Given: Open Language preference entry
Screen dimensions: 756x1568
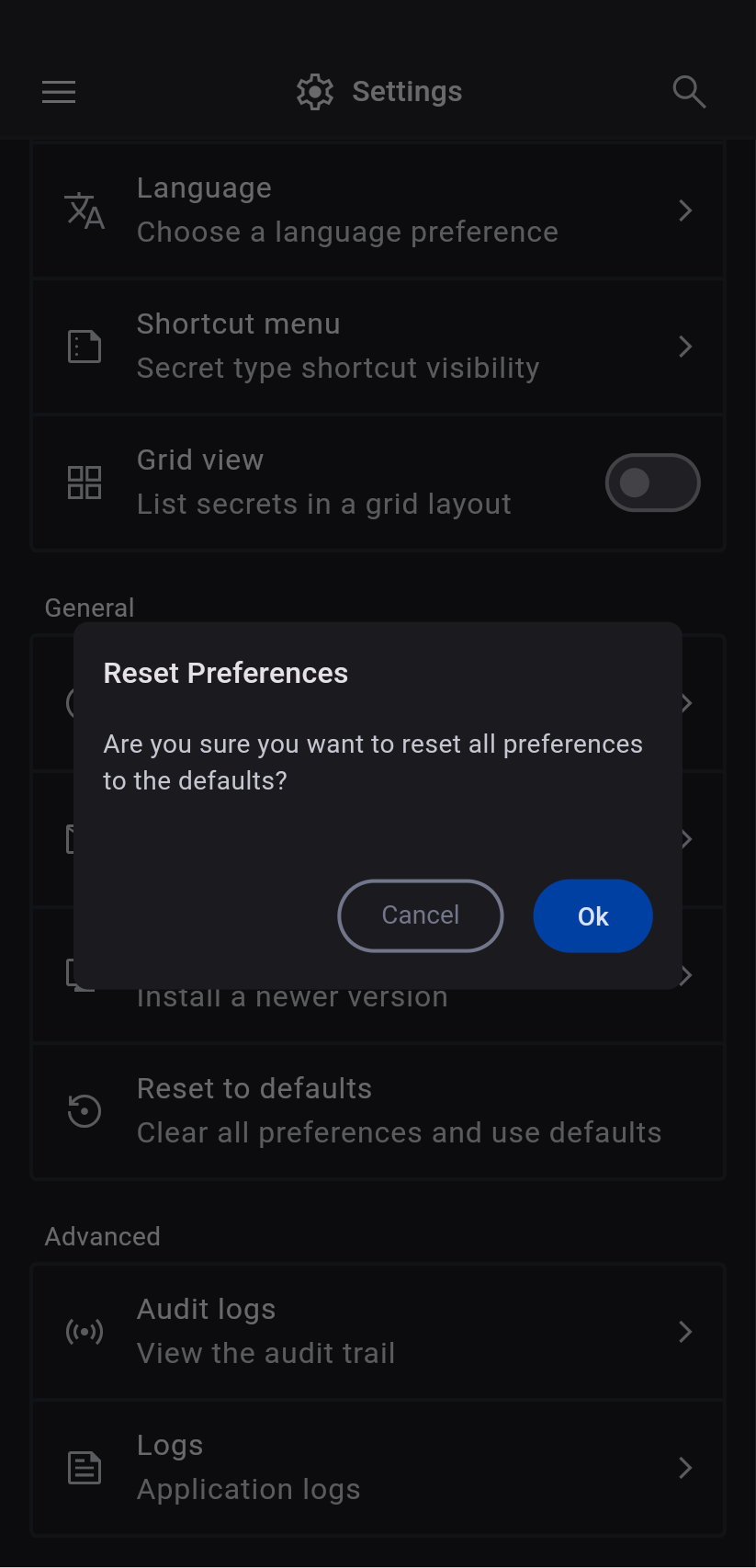Looking at the screenshot, I should tap(367, 210).
